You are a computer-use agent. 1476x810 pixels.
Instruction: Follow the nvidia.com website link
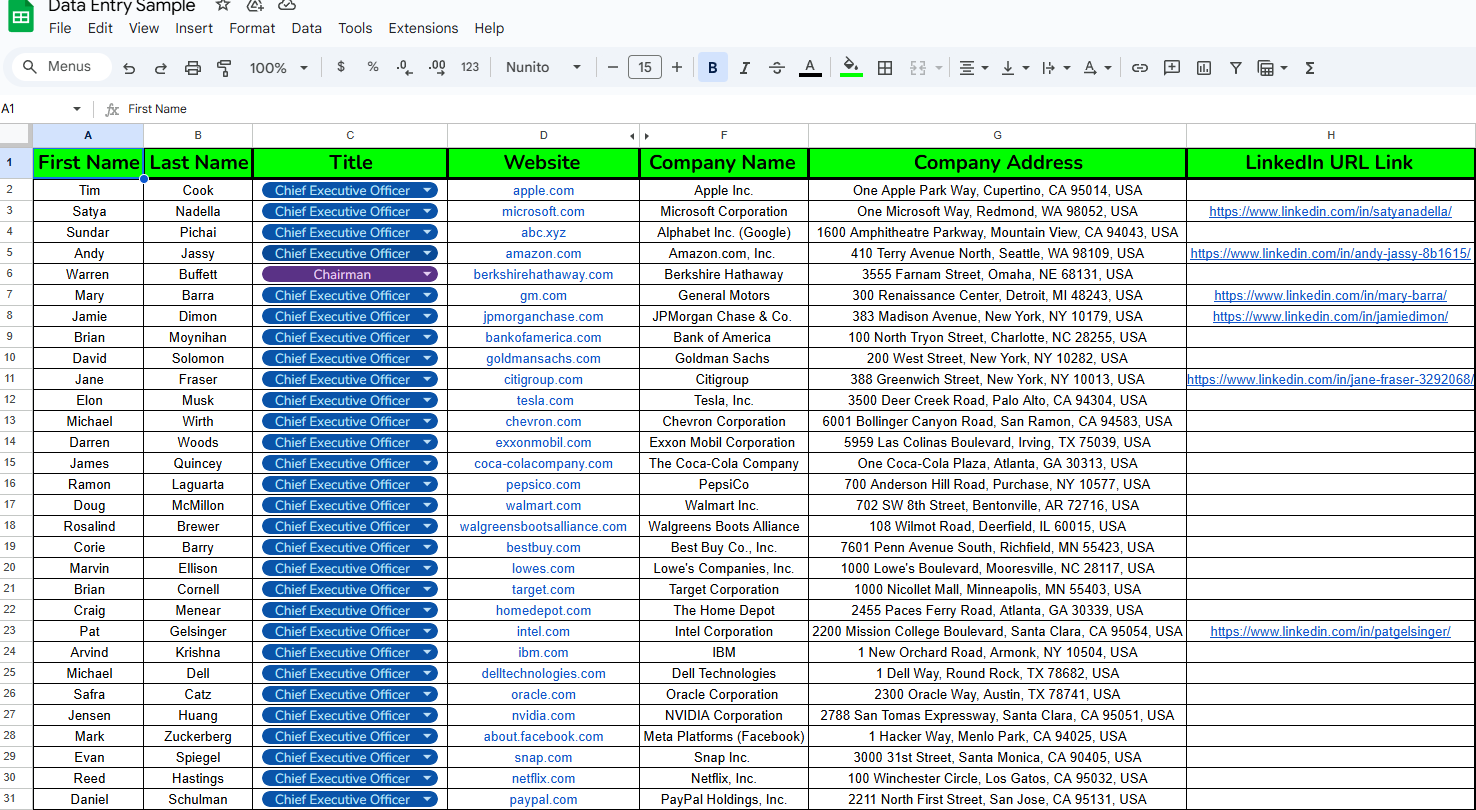pyautogui.click(x=543, y=715)
